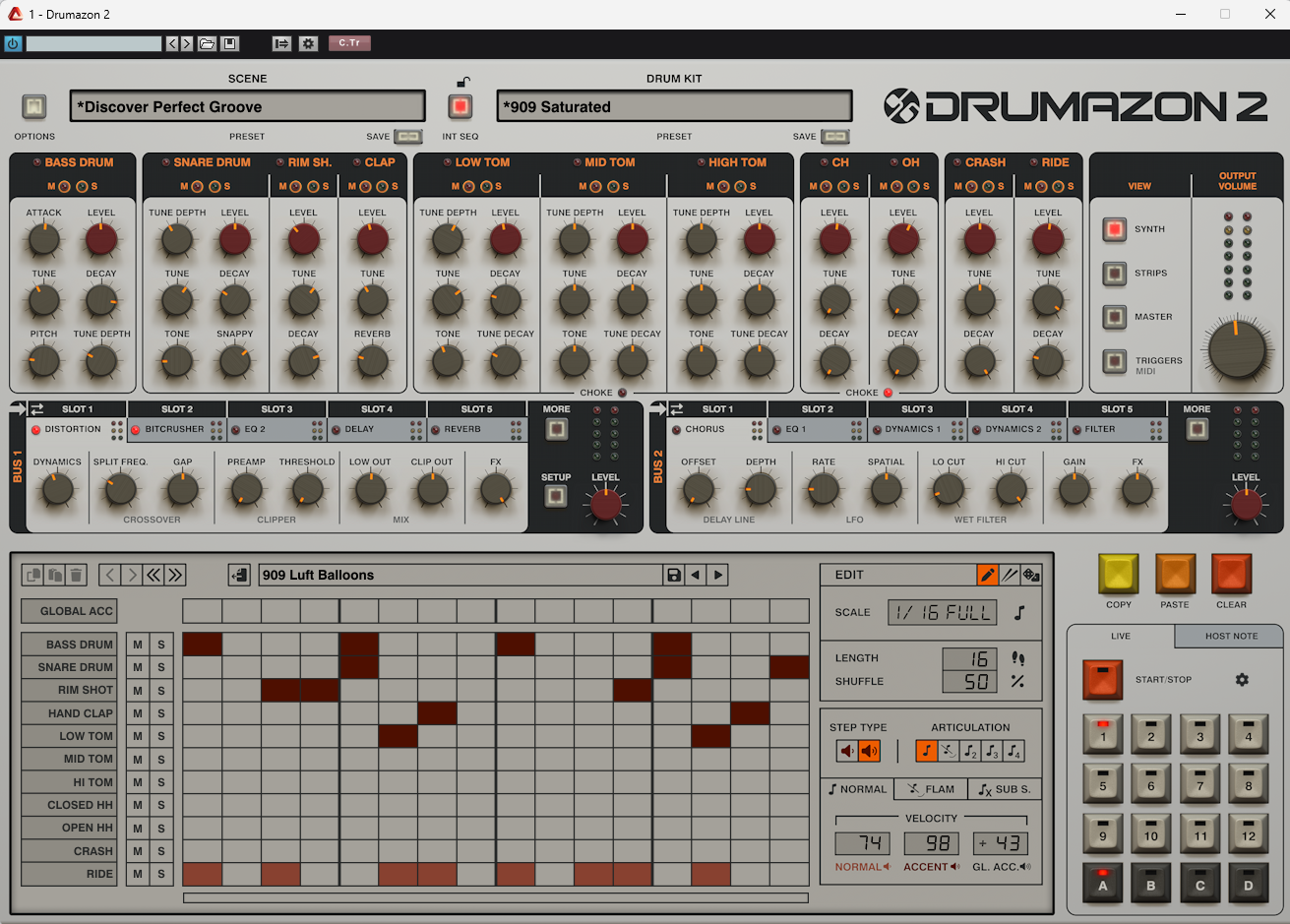Go to previous pattern preset arrow

pyautogui.click(x=696, y=575)
